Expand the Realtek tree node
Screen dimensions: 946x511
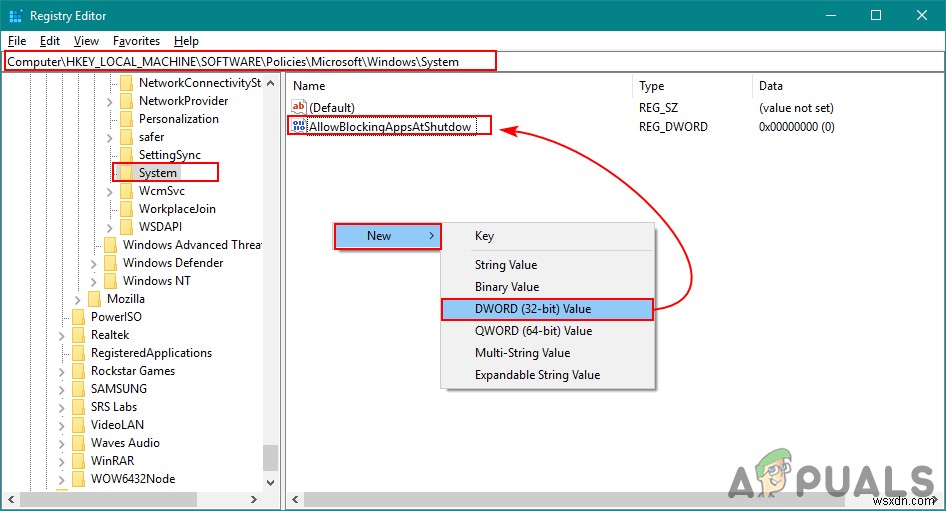point(62,336)
